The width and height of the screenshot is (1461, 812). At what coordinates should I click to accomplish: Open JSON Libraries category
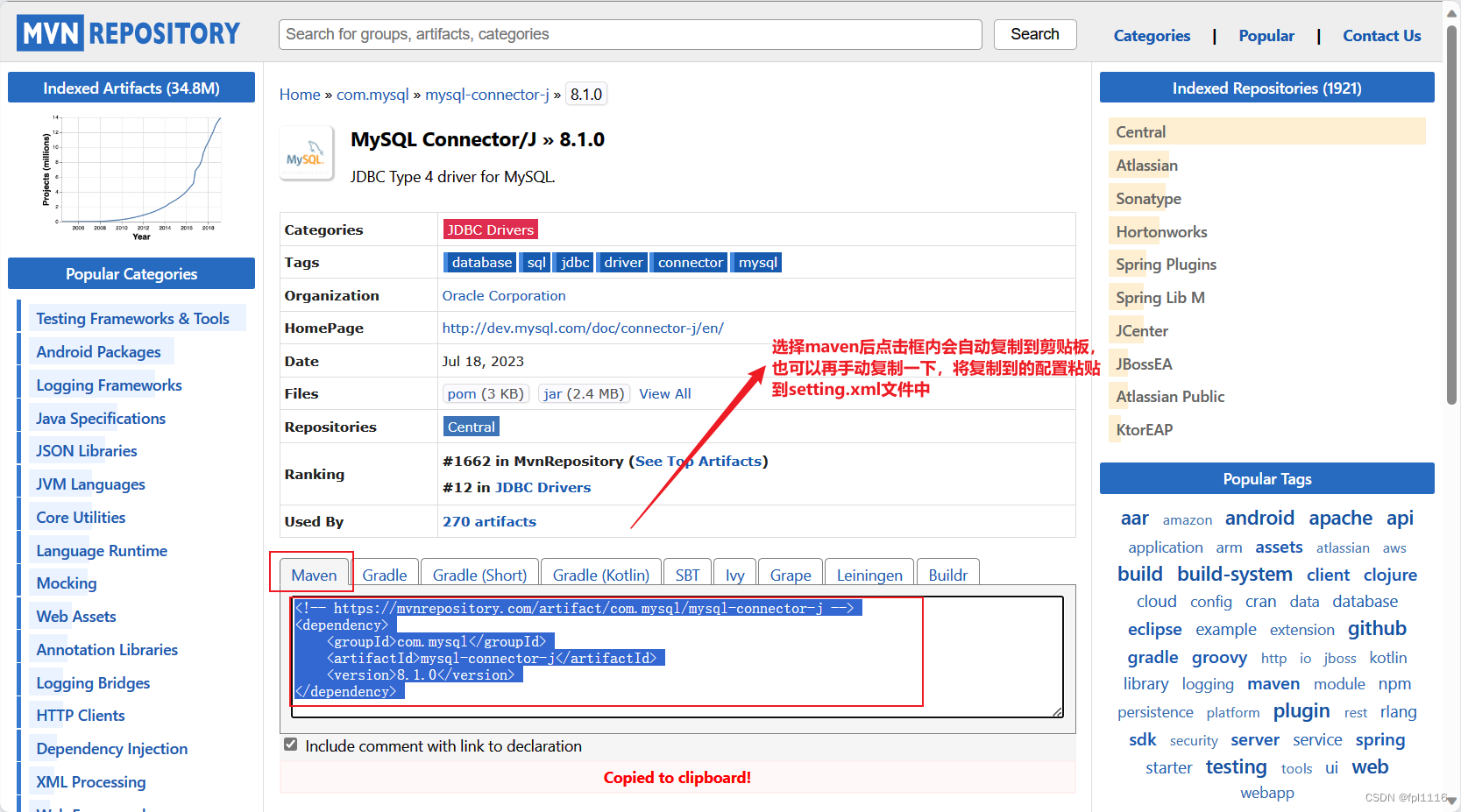pyautogui.click(x=87, y=451)
